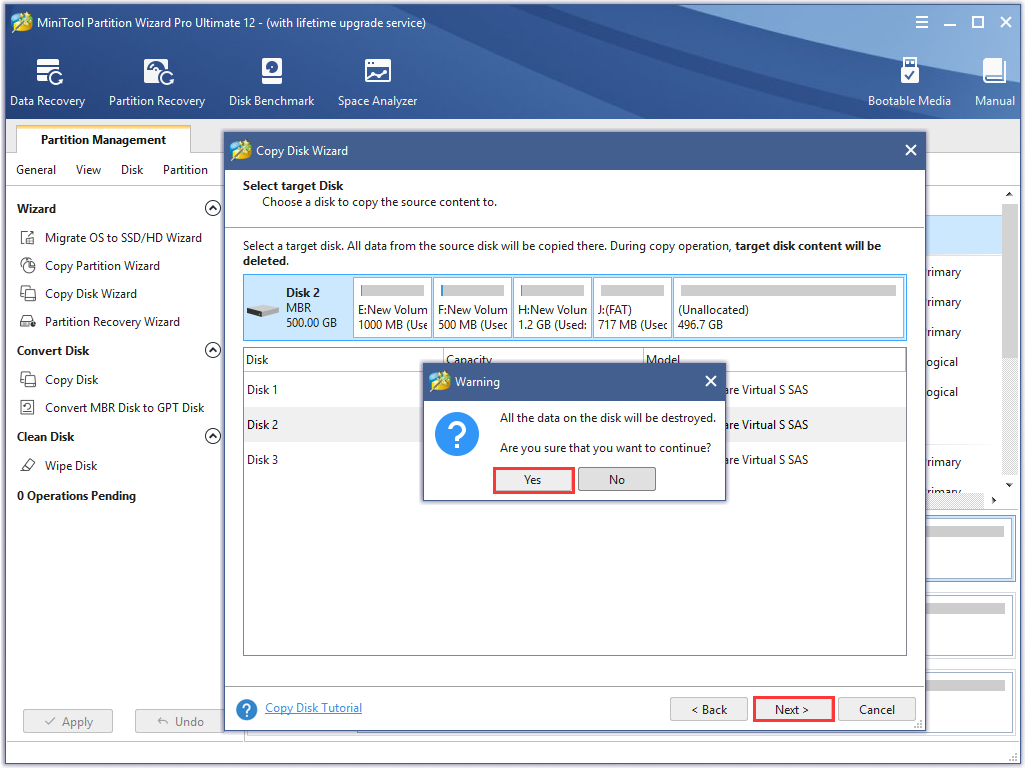Click the scroll down arrow in the main window
The height and width of the screenshot is (769, 1025).
(x=1009, y=485)
